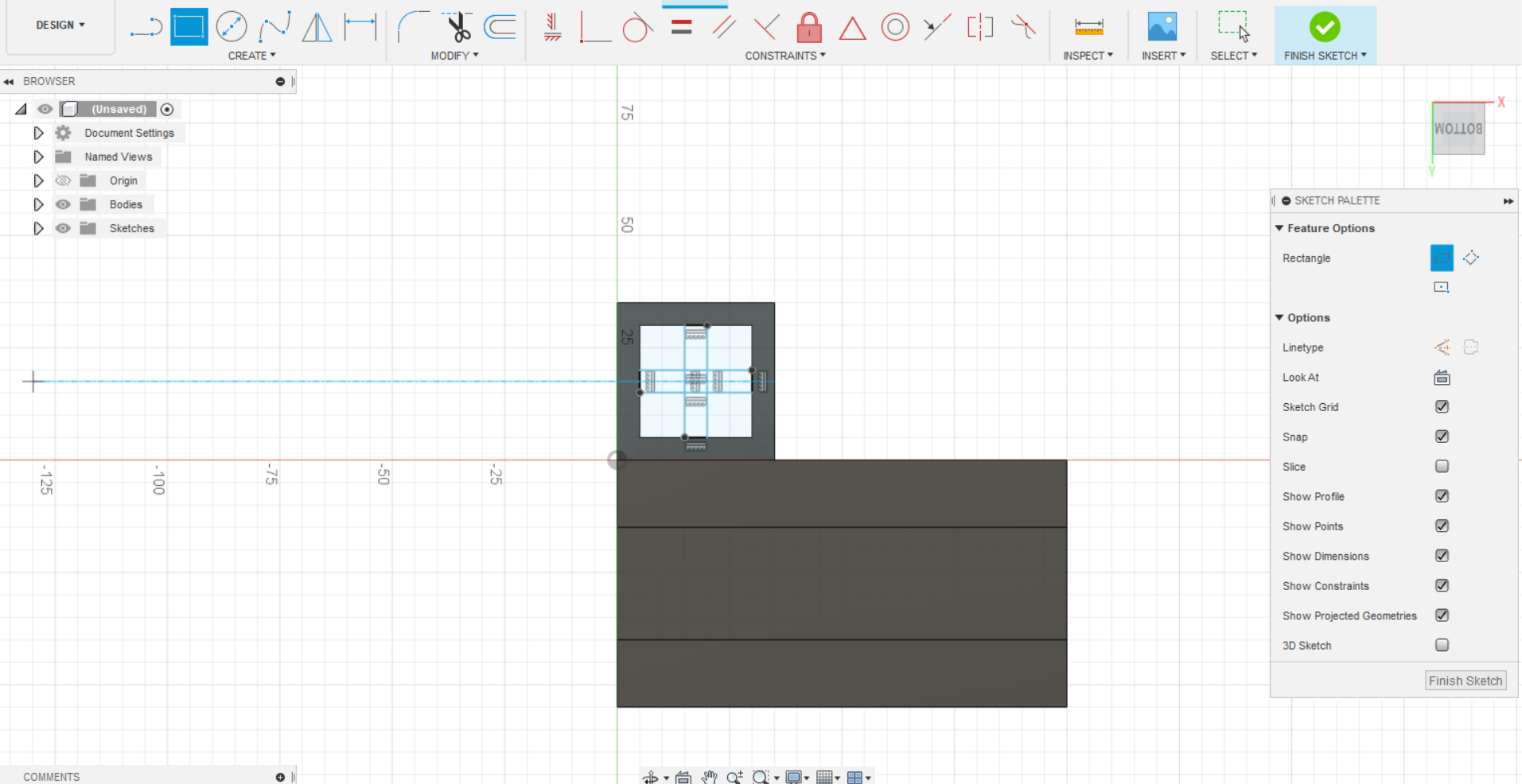The image size is (1522, 784).
Task: Expand the Document Settings node
Action: (38, 133)
